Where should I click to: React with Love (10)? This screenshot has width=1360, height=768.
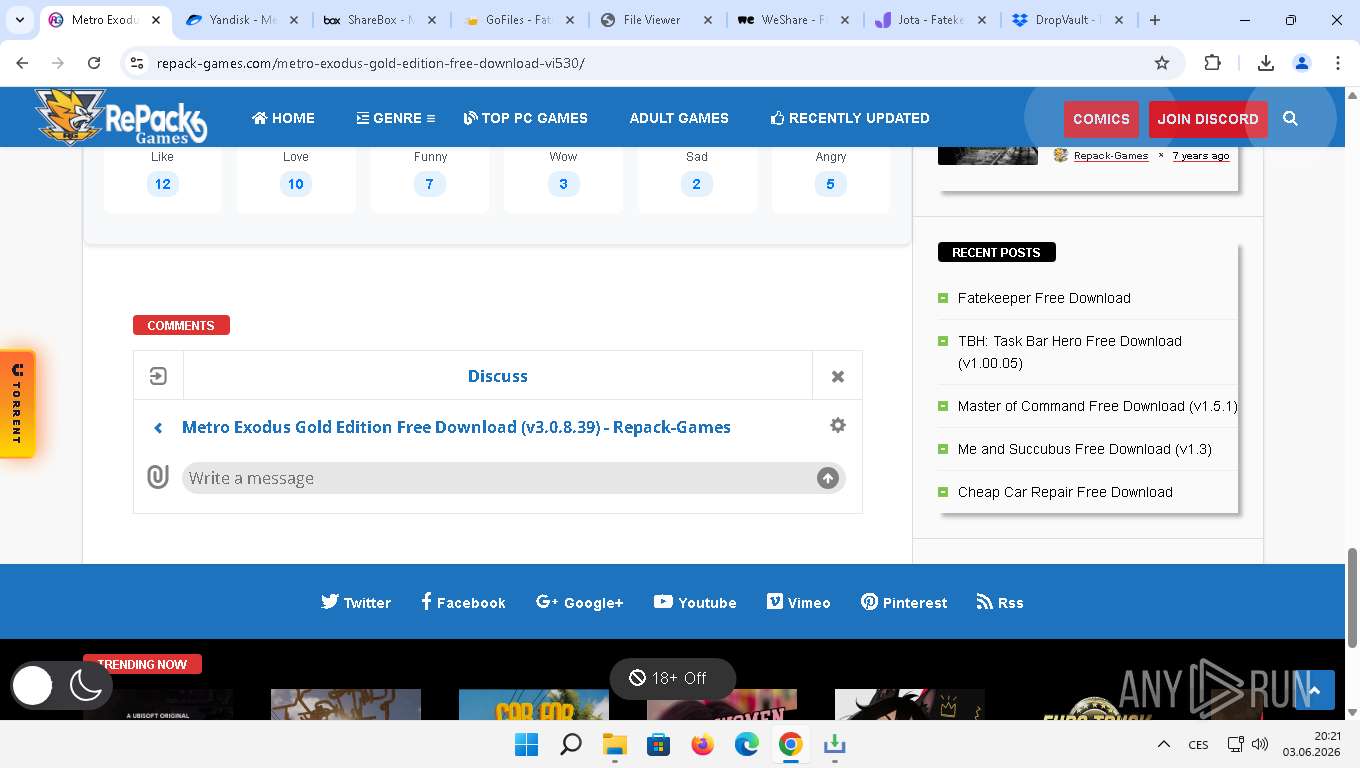coord(295,184)
